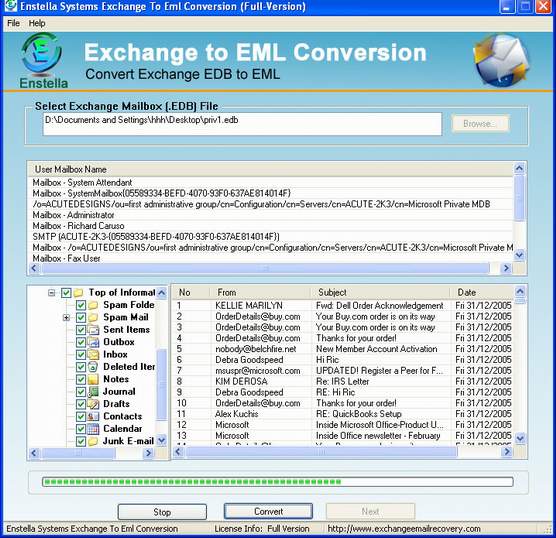The image size is (556, 538).
Task: Select the Mailbox - Administrator row
Action: [x=271, y=215]
